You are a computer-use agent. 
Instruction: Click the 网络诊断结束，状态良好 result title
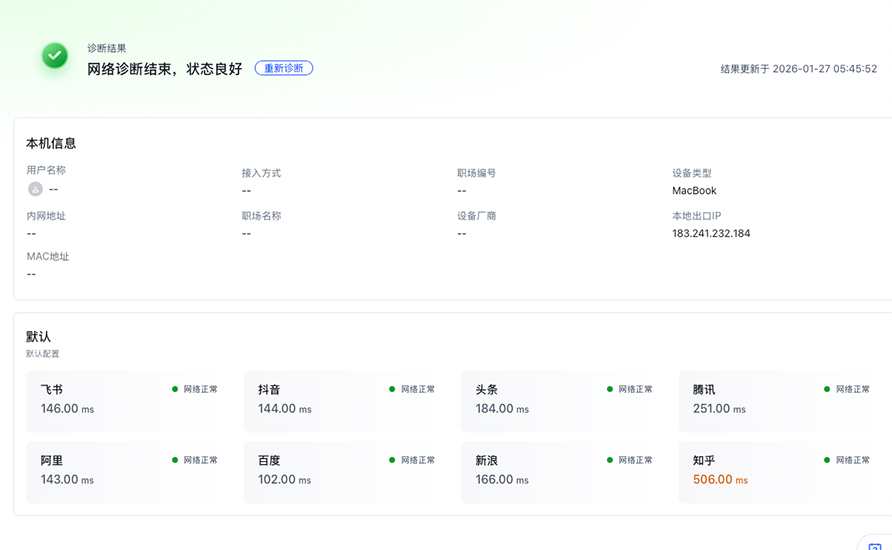[165, 69]
